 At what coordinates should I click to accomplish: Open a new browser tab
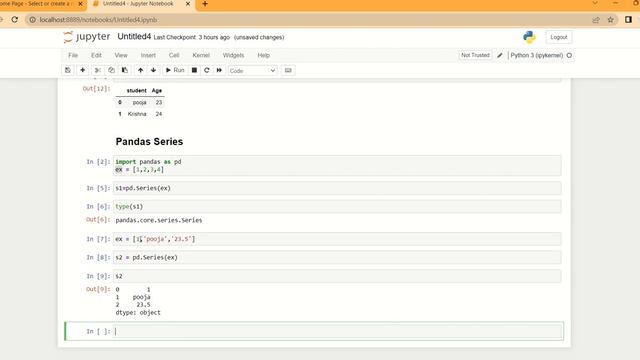205,4
